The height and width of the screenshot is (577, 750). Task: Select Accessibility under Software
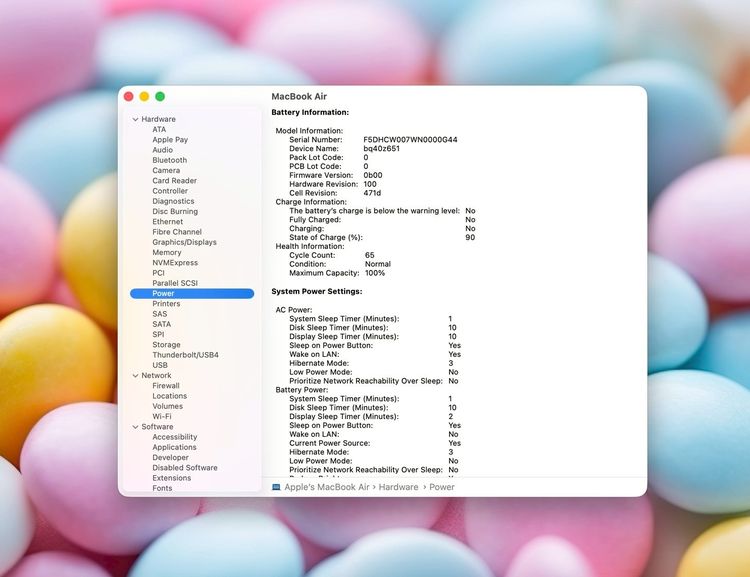175,437
